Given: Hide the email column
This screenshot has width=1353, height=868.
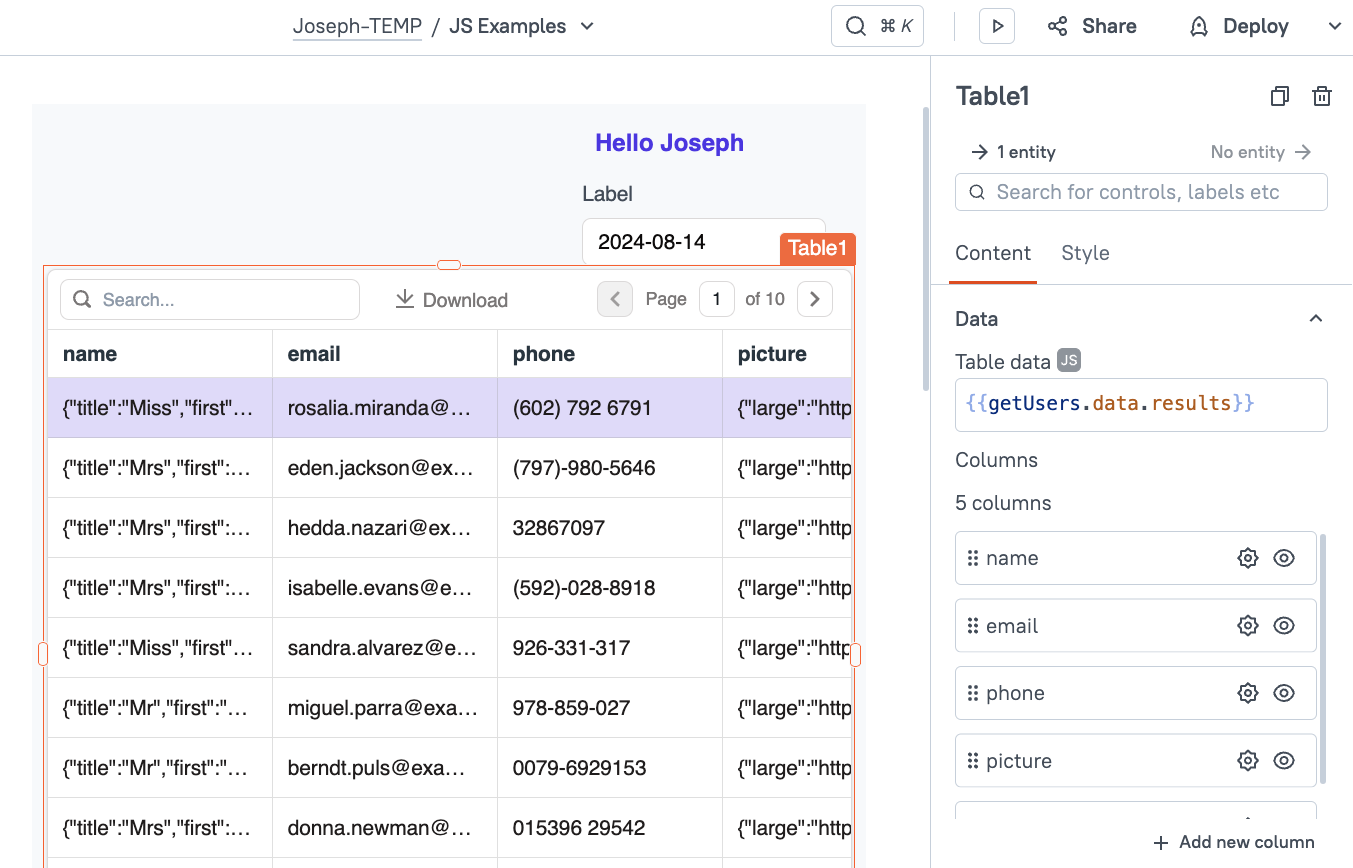Looking at the screenshot, I should [x=1284, y=625].
